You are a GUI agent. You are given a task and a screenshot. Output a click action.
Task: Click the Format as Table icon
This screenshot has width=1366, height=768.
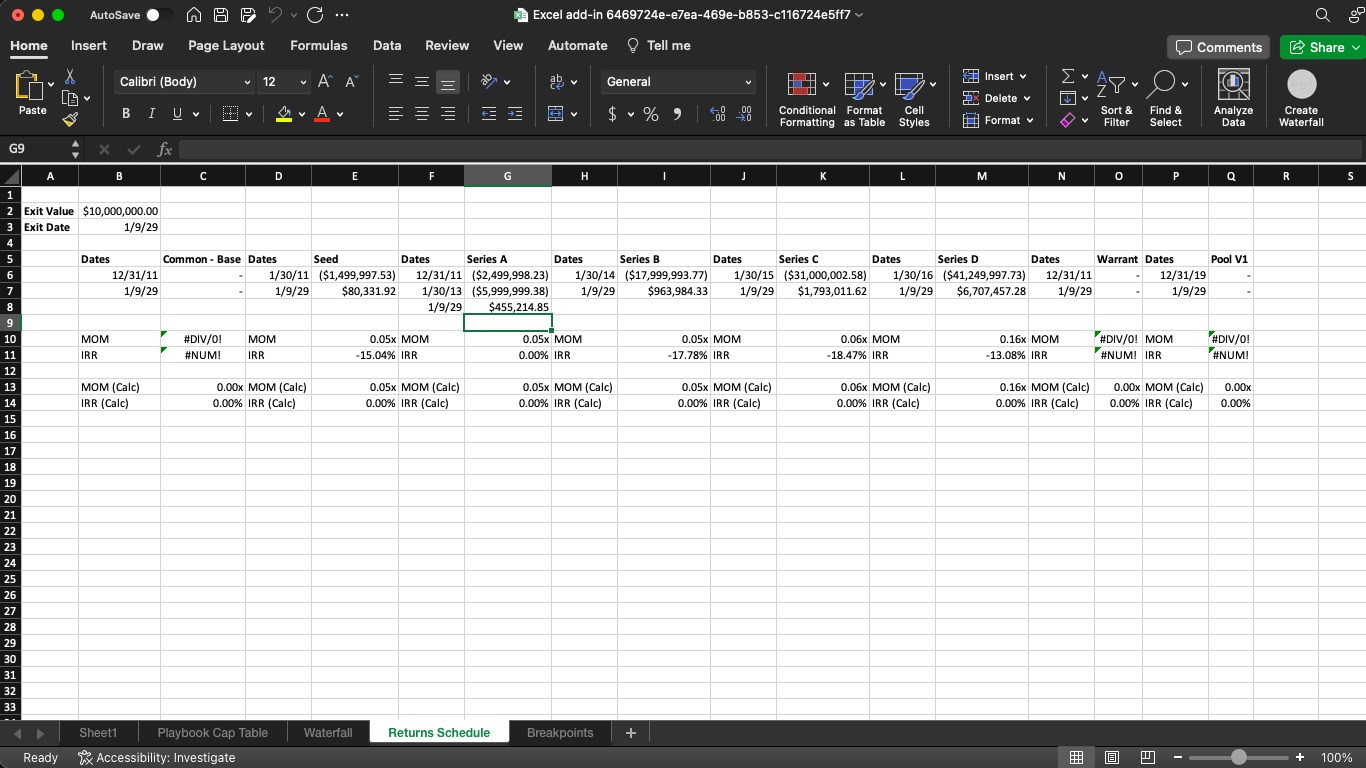click(x=860, y=86)
